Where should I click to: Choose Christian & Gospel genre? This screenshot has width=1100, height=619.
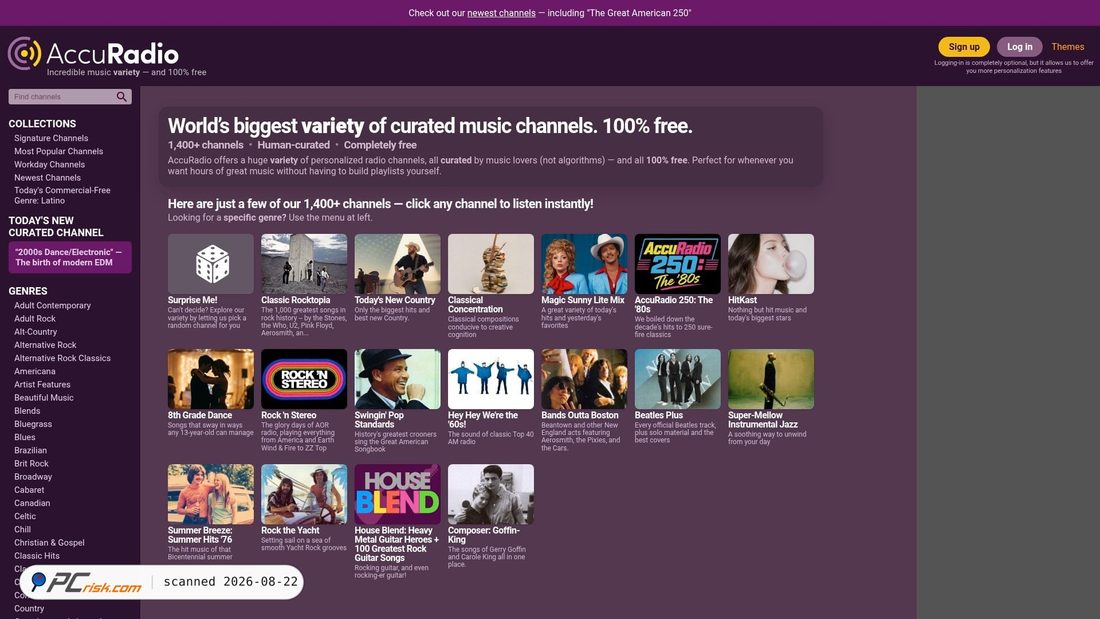coord(49,543)
